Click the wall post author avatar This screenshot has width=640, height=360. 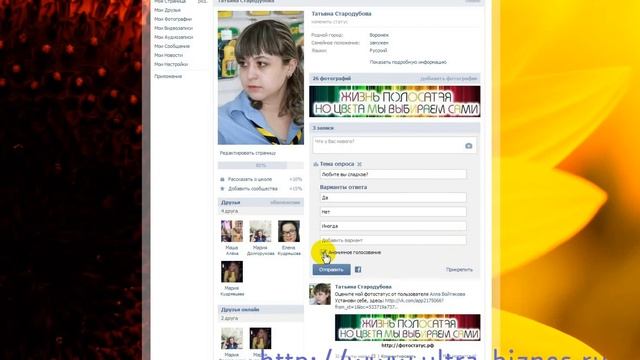click(320, 294)
